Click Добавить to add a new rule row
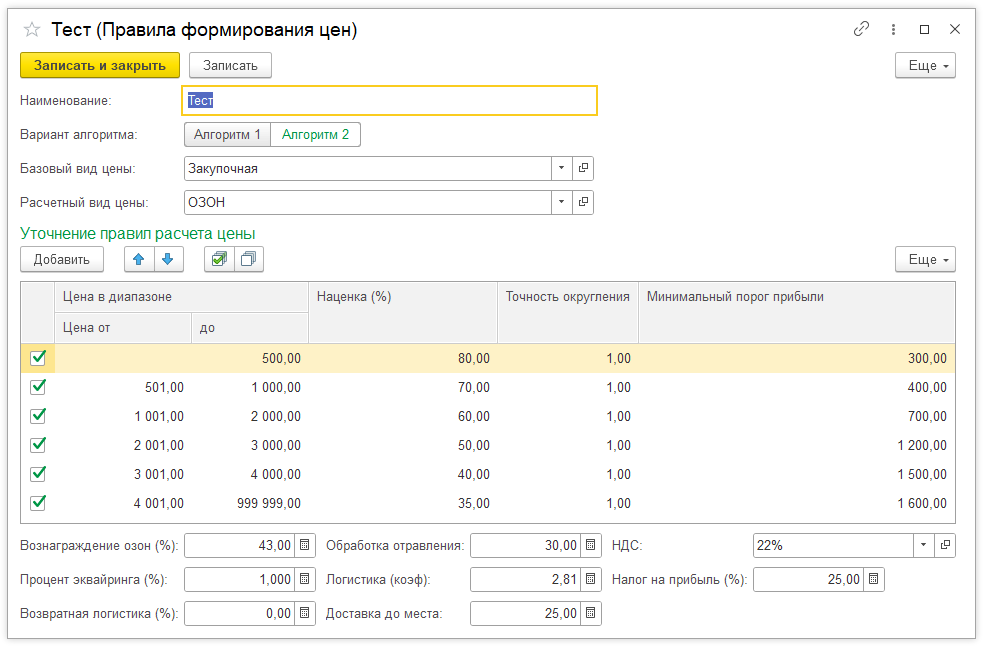Image resolution: width=983 pixels, height=646 pixels. (x=61, y=259)
